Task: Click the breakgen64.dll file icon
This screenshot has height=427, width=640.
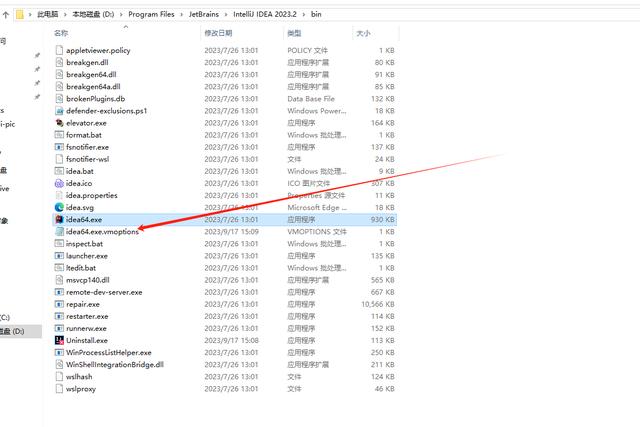Action: 59,74
